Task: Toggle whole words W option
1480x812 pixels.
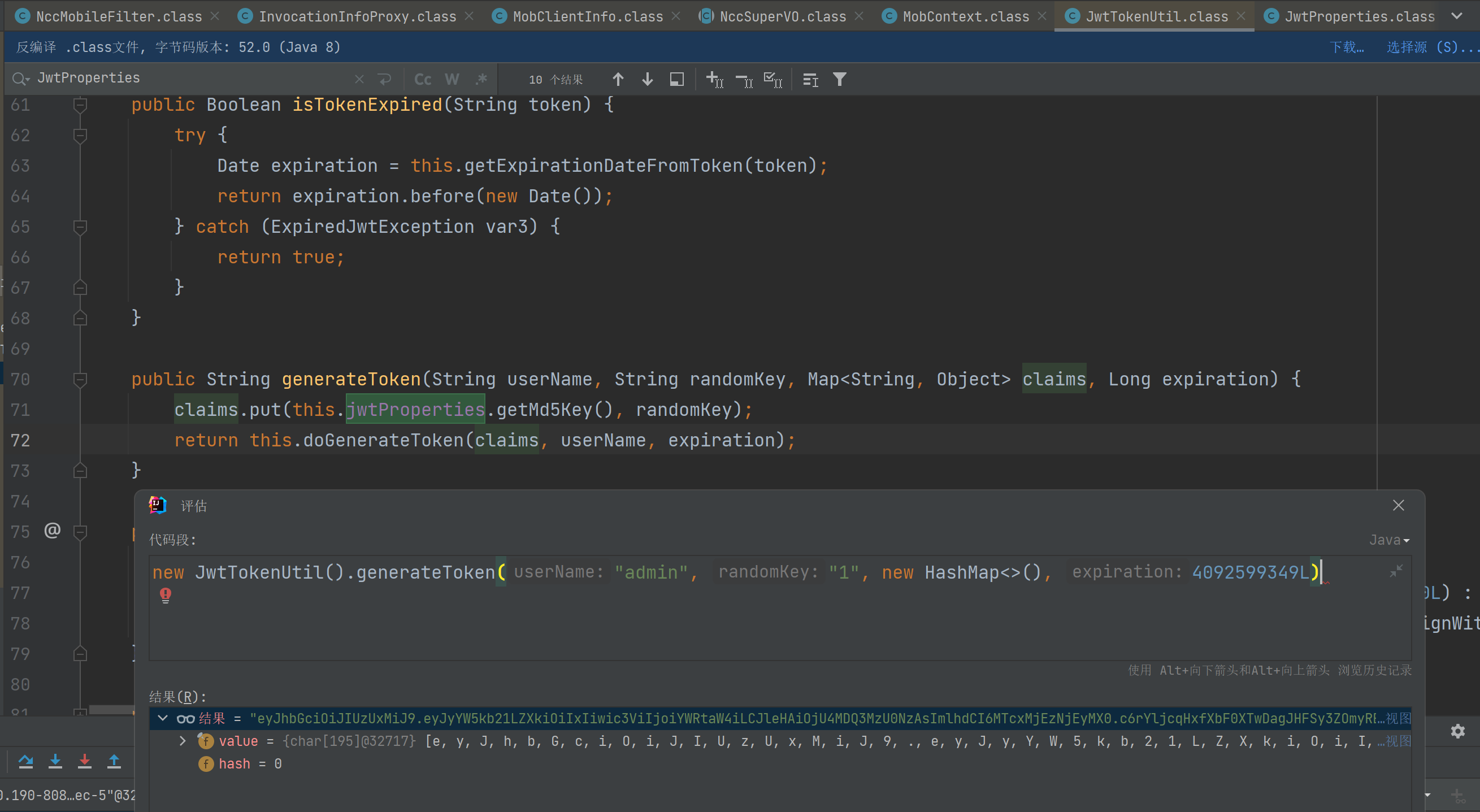Action: coord(452,79)
